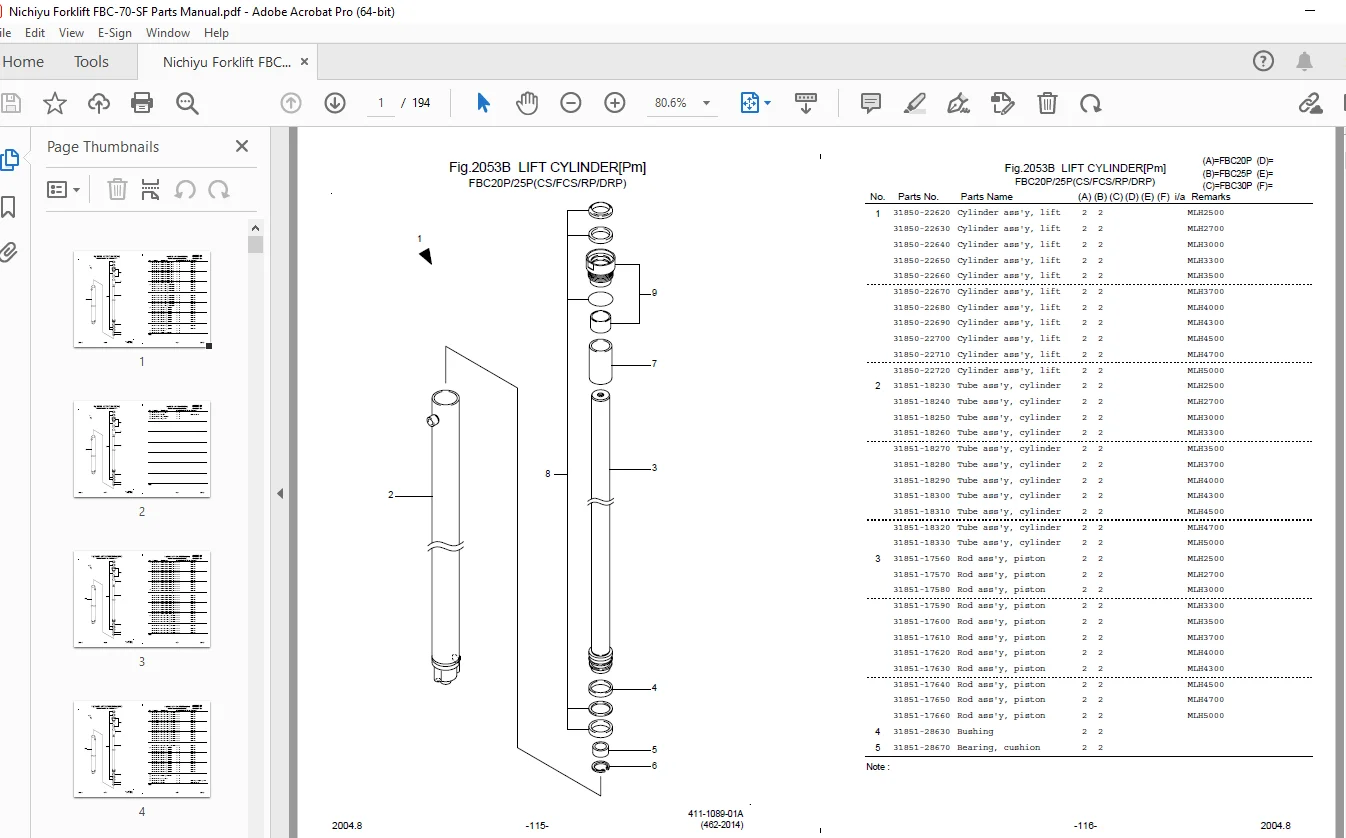Click the page number input field
Screen dimensions: 1346x838
point(380,103)
